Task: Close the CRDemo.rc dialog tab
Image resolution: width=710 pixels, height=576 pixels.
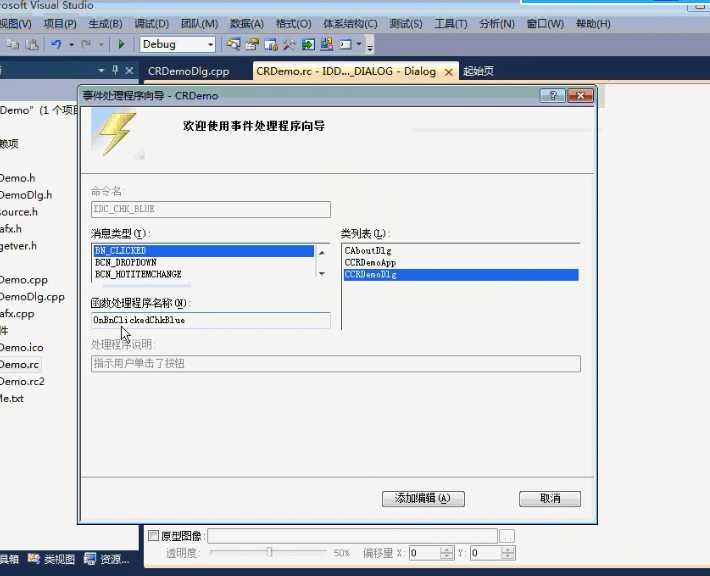Action: (448, 72)
